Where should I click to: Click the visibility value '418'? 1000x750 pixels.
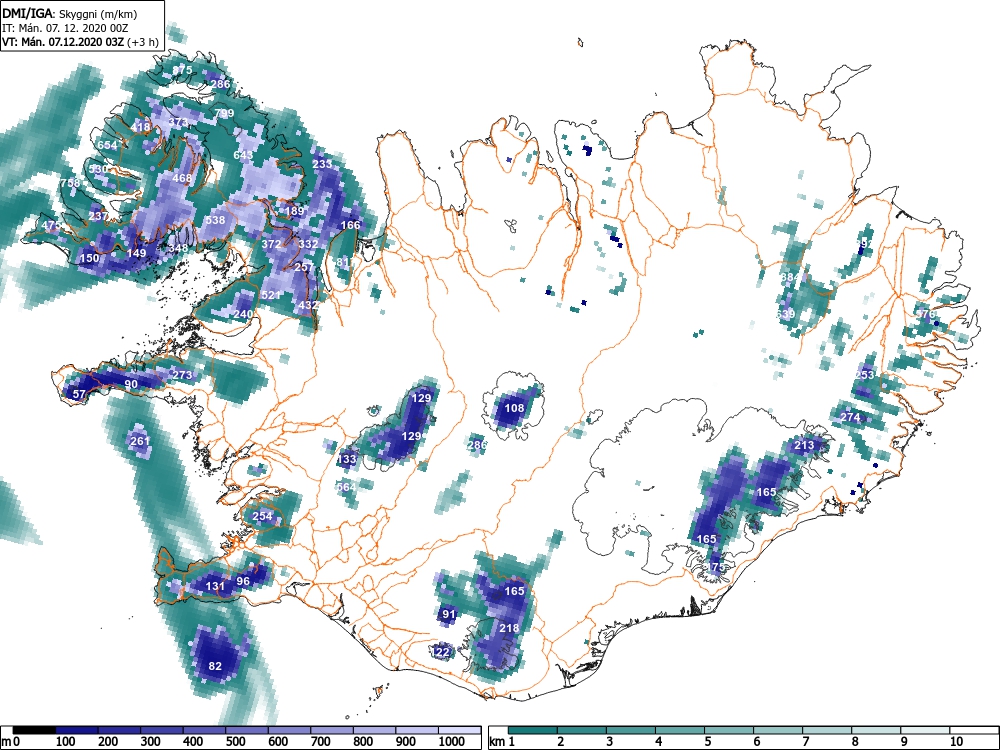(140, 127)
